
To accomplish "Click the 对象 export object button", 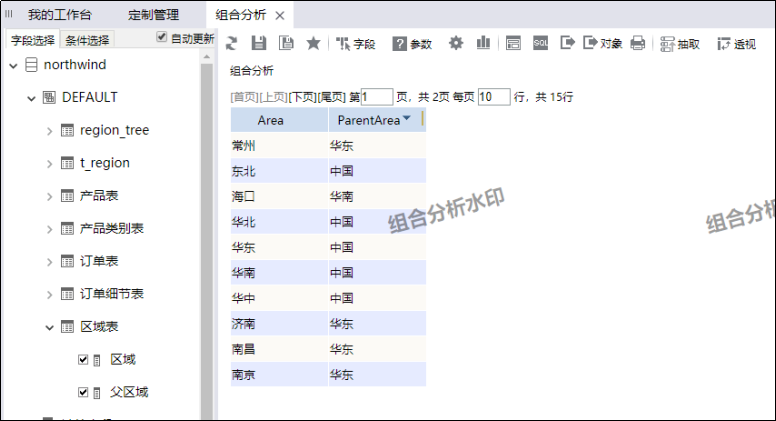I will [602, 44].
